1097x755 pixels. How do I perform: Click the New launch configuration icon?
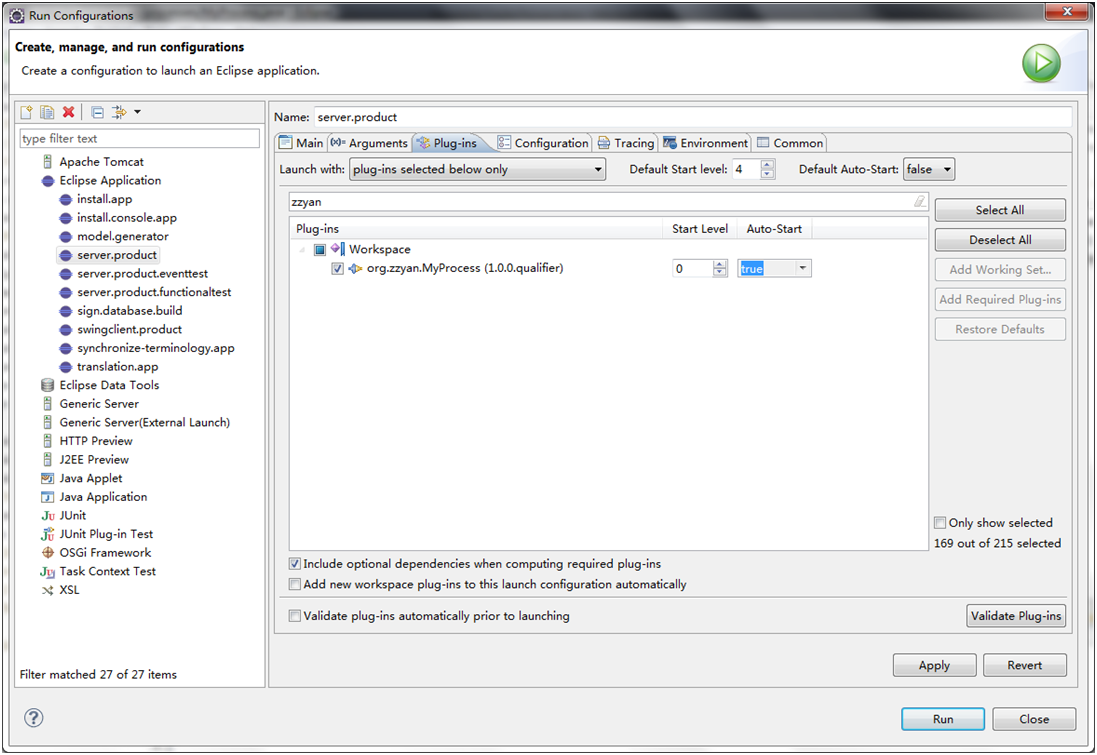(27, 112)
